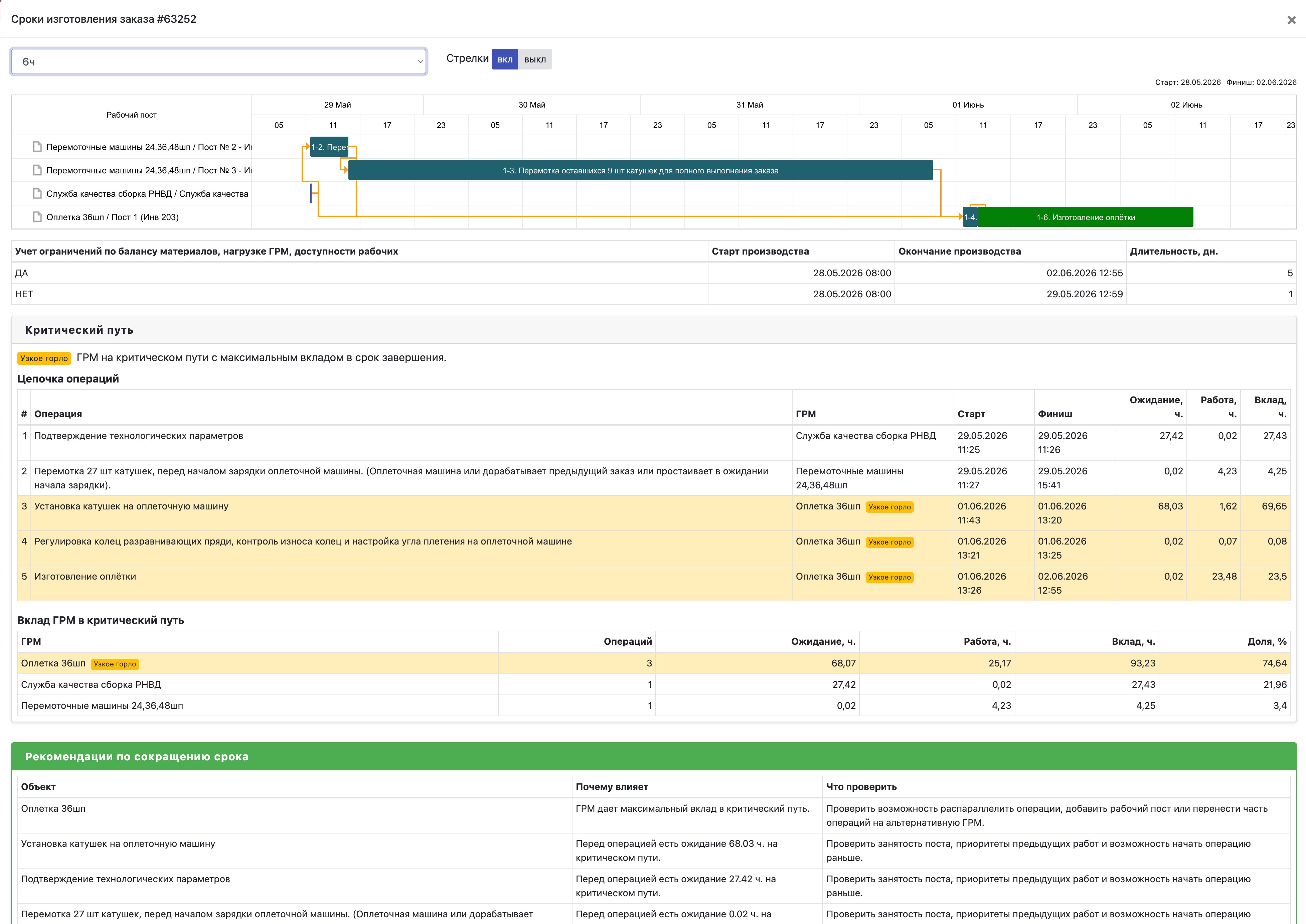Click Узкое горло badge in Вклад ГРМ table

click(115, 664)
